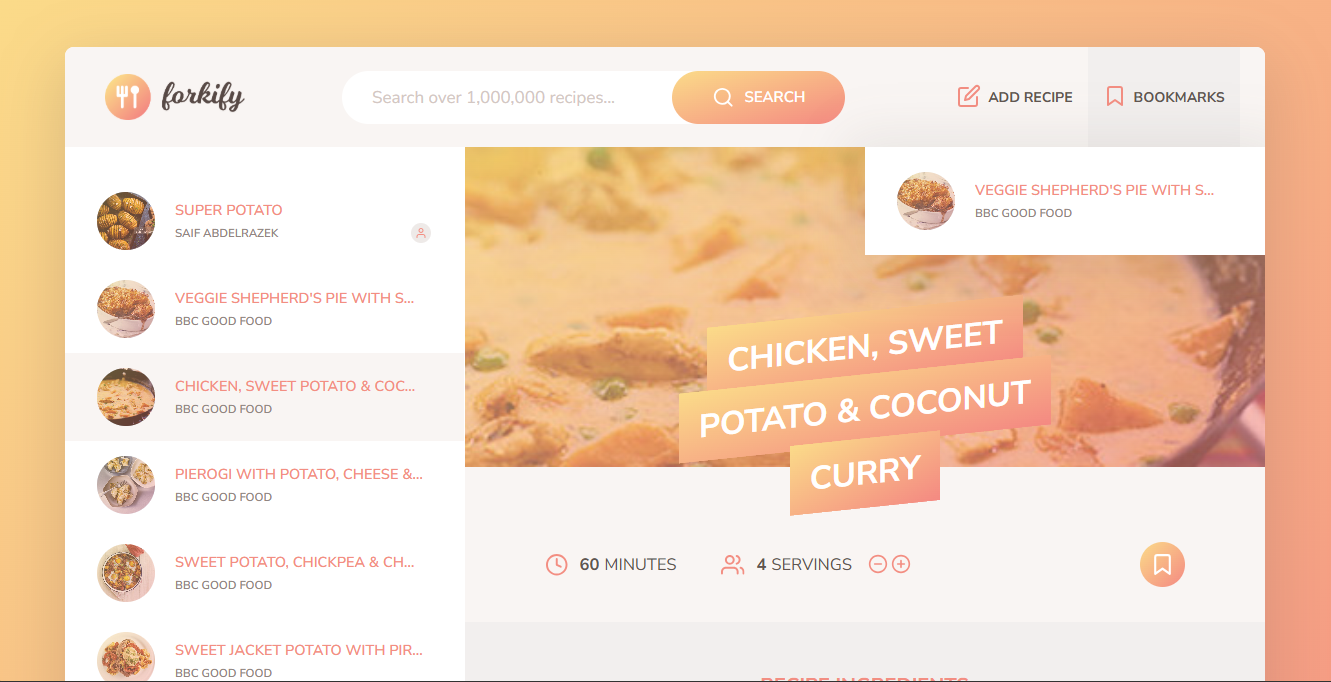Screen dimensions: 1331x682
Task: Click the magnifier icon in Search button
Action: click(723, 97)
